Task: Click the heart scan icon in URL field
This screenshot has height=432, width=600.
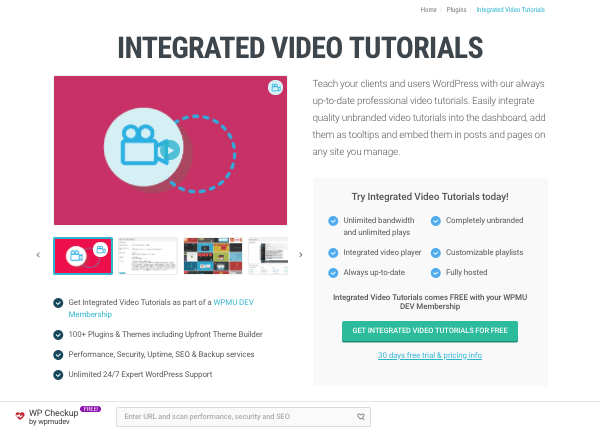Action: [361, 417]
